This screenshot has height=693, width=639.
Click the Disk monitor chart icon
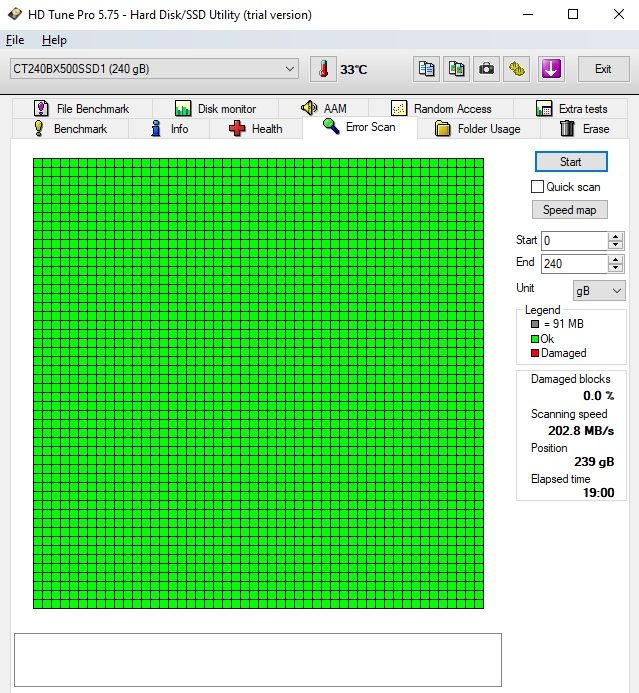(x=183, y=108)
